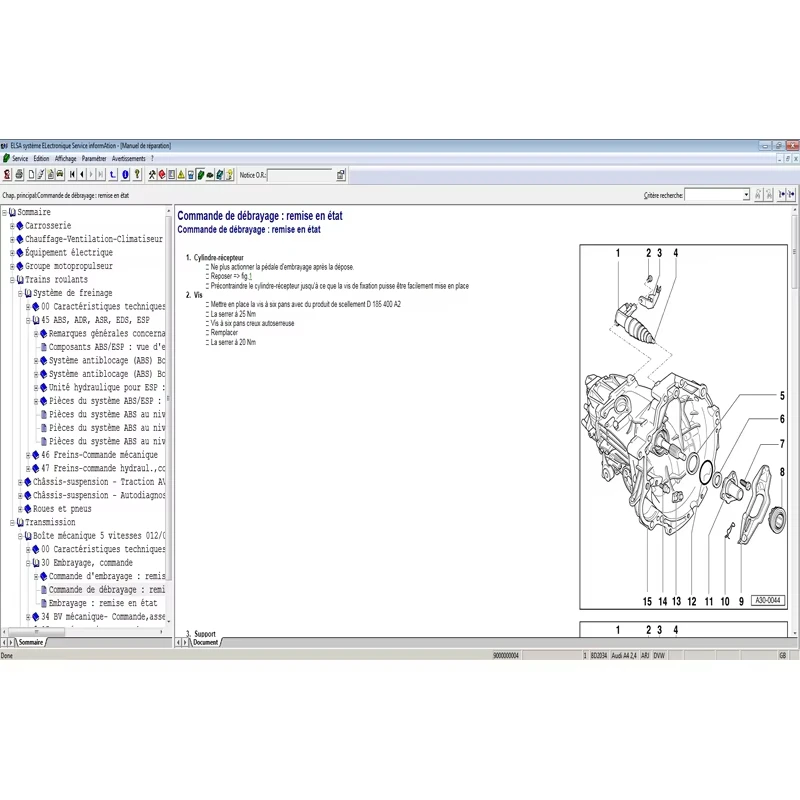This screenshot has height=800, width=800.
Task: Open the Affichage menu
Action: [x=65, y=159]
